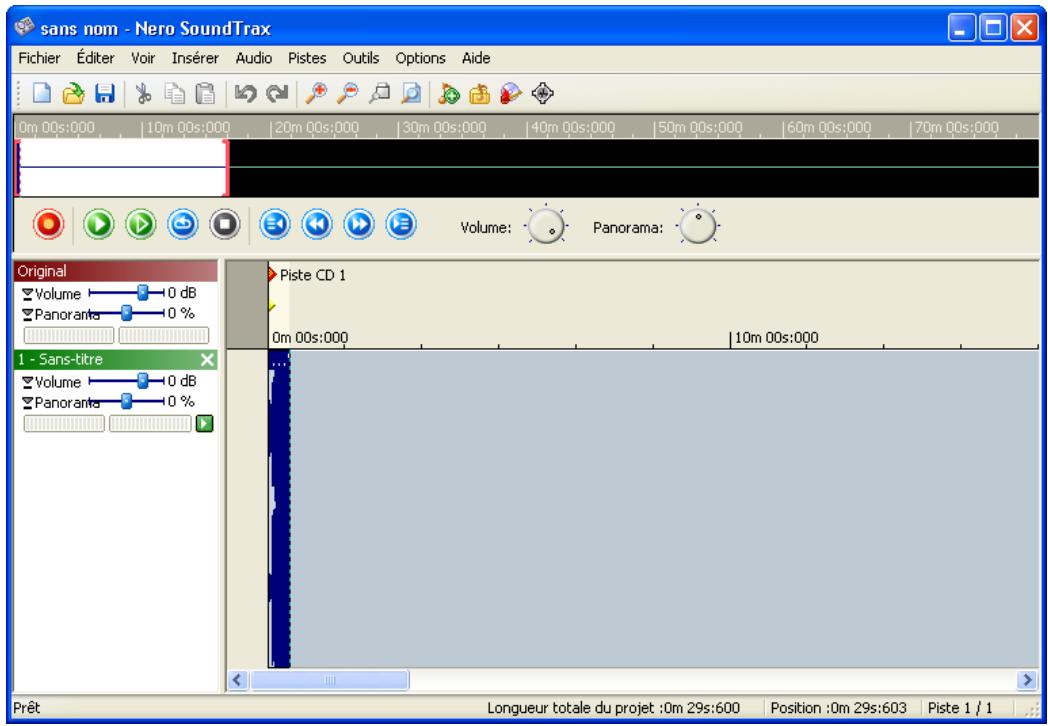Image resolution: width=1048 pixels, height=726 pixels.
Task: Click the 10m 00s:000 mark on the track ruler
Action: (x=775, y=338)
